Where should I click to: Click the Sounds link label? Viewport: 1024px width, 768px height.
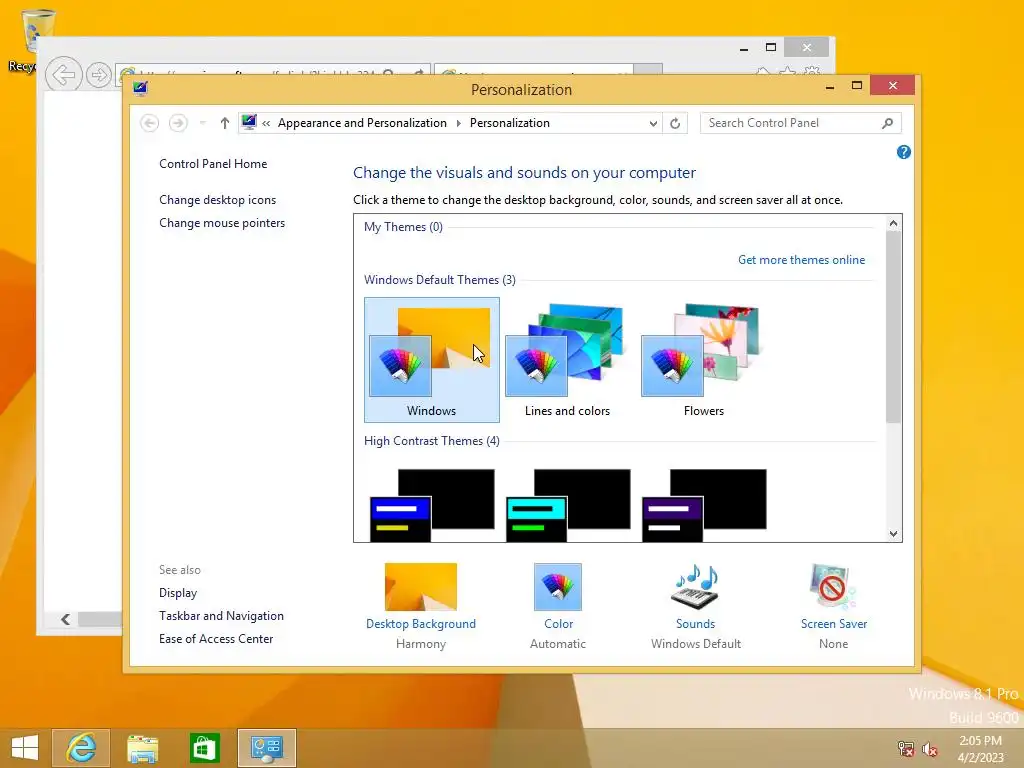tap(696, 624)
